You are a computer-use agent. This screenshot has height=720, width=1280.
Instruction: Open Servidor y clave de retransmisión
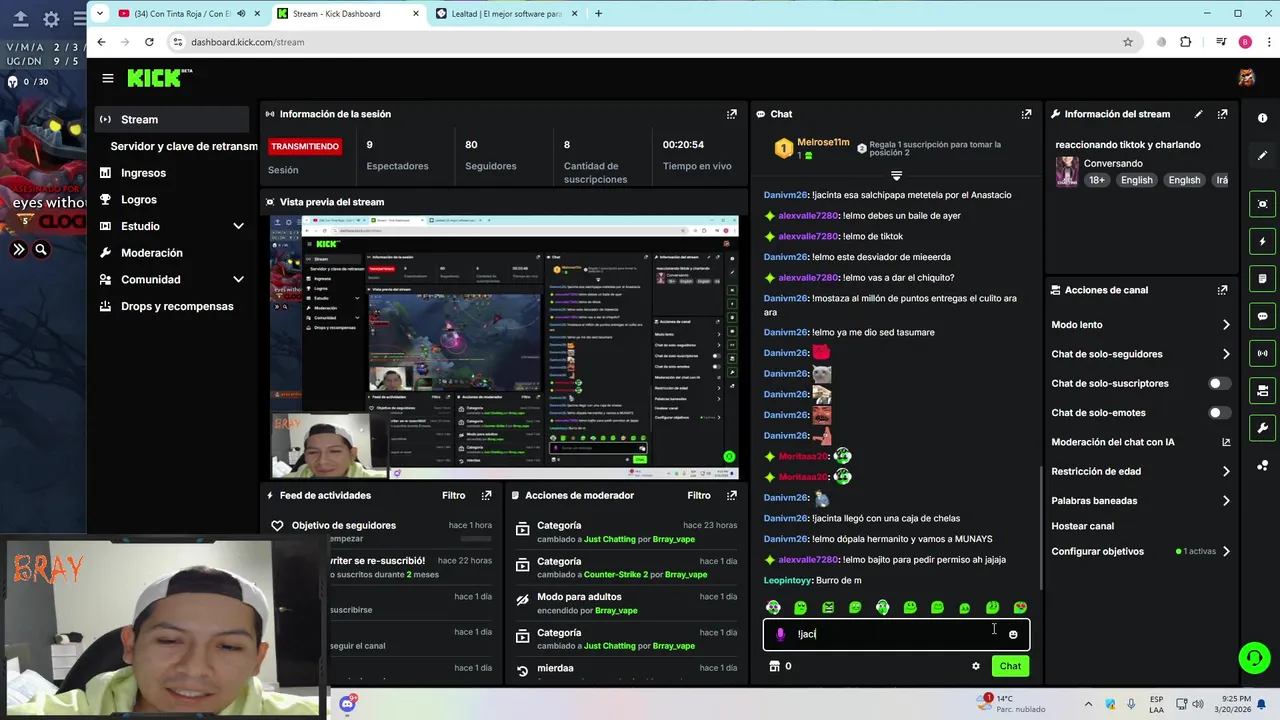[184, 146]
